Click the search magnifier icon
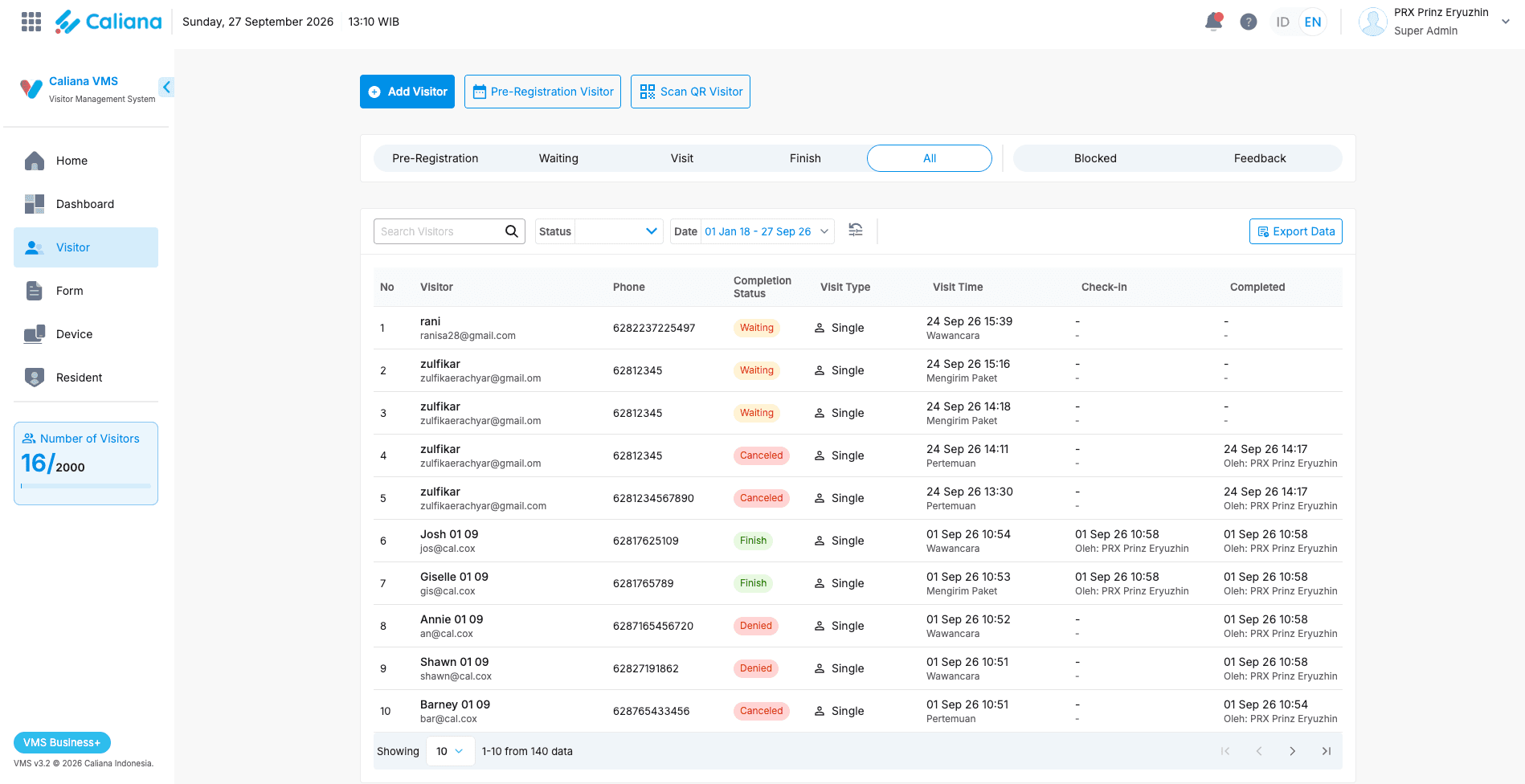The image size is (1525, 784). (512, 231)
